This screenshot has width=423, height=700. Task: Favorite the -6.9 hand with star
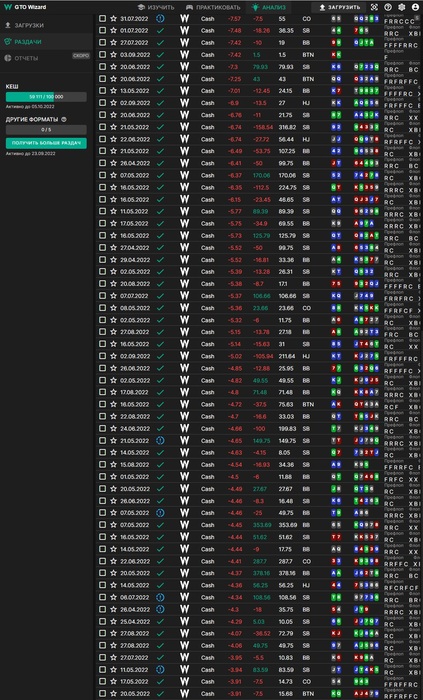tap(113, 103)
